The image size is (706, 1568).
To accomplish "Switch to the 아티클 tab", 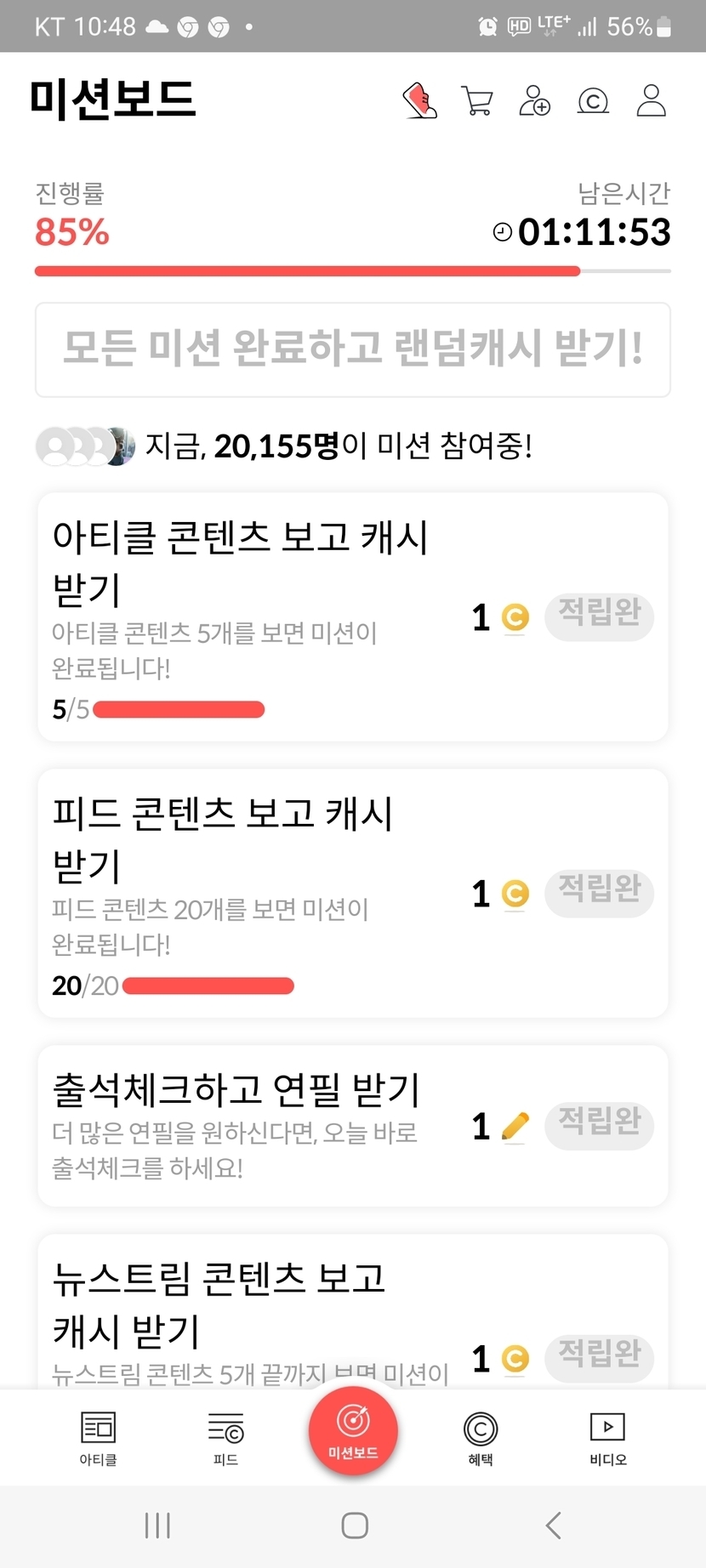I will pos(98,1438).
